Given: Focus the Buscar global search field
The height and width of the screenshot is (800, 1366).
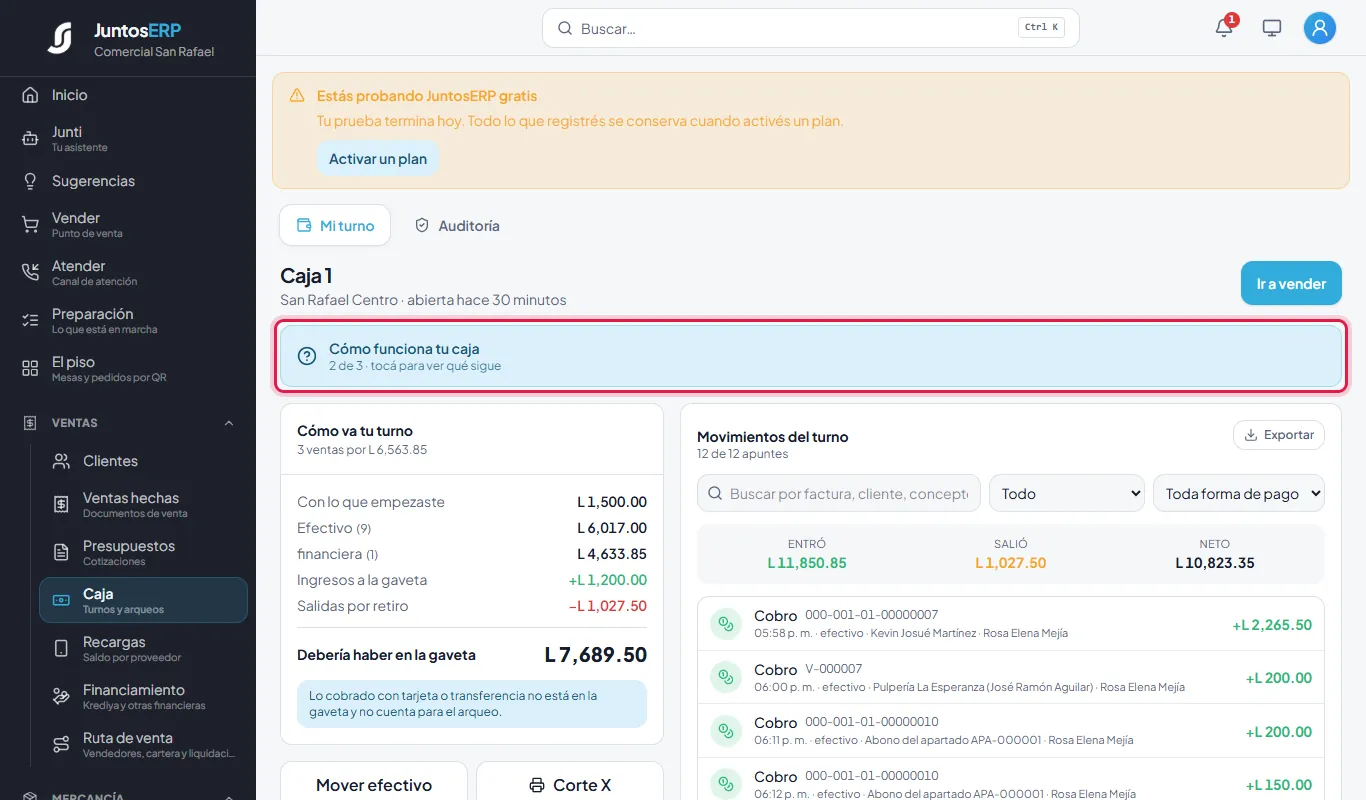Looking at the screenshot, I should (811, 28).
